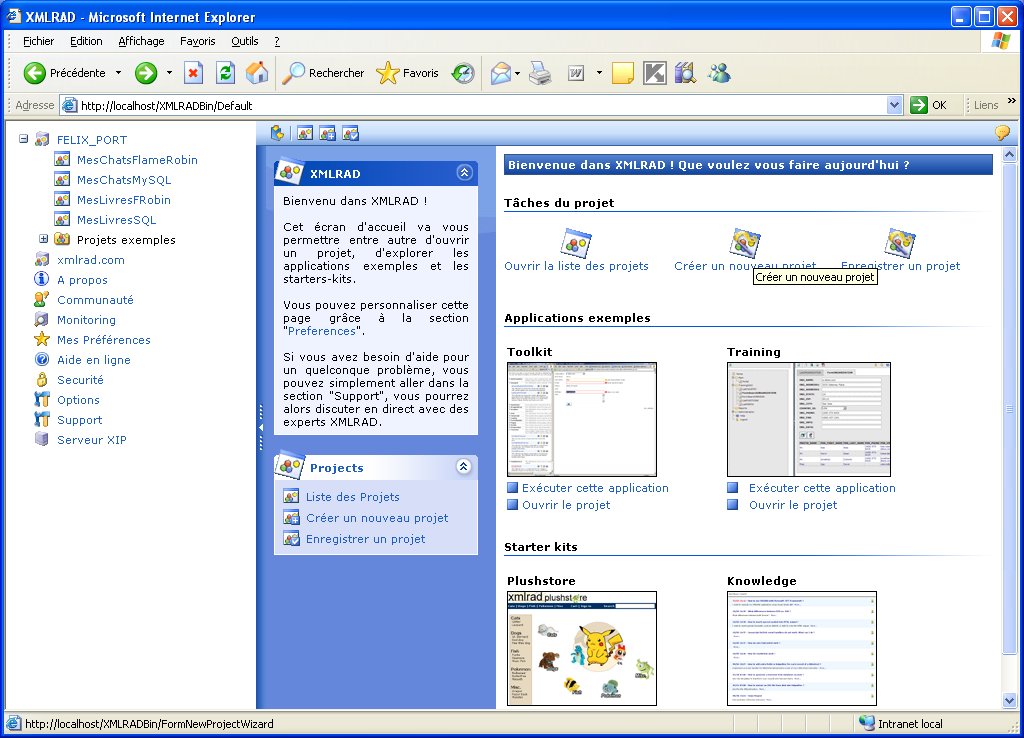The height and width of the screenshot is (738, 1024).
Task: Click the Refresh page icon
Action: click(x=225, y=73)
